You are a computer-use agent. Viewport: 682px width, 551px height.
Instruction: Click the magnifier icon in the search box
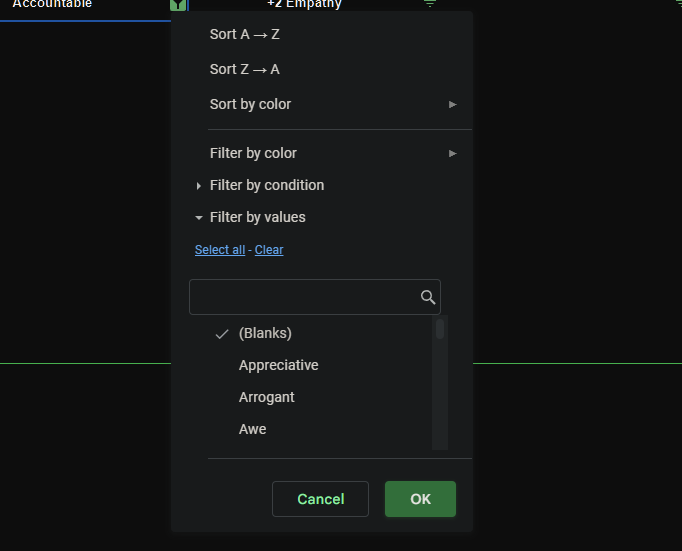(428, 297)
